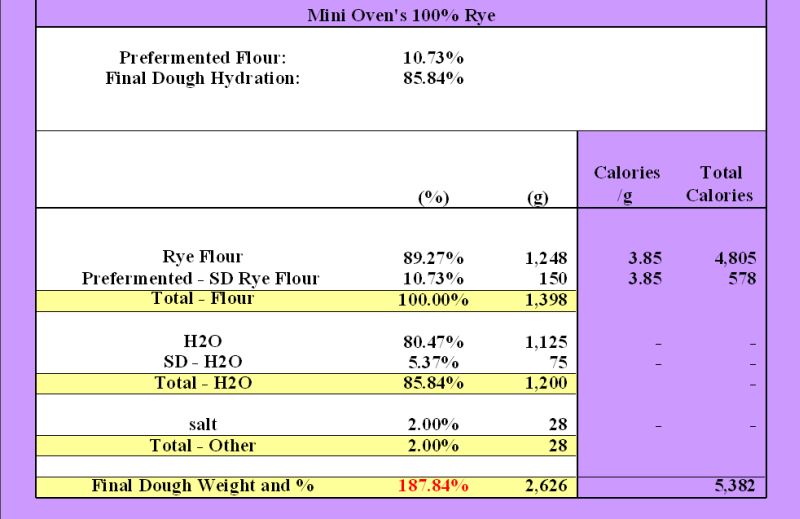Click the salt row label
The width and height of the screenshot is (800, 519).
(x=203, y=425)
